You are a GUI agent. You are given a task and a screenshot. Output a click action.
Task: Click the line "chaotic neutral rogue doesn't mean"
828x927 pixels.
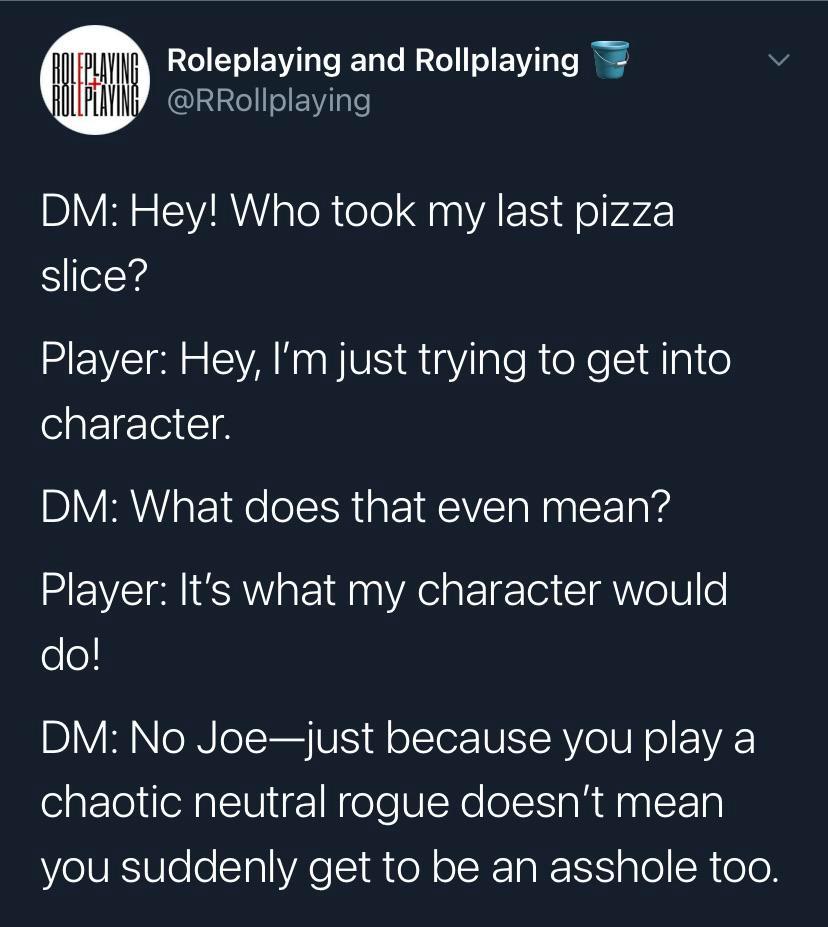[x=381, y=803]
